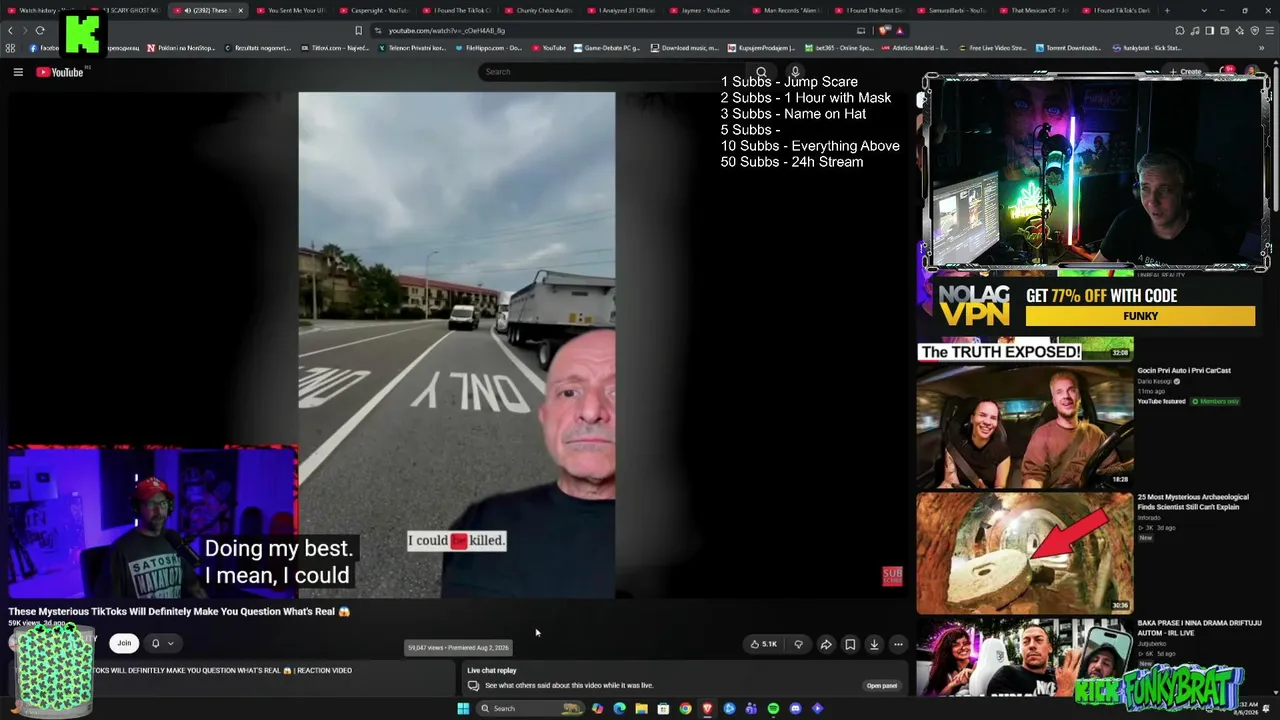
Task: Open browser extensions puzzle icon
Action: [x=1180, y=30]
